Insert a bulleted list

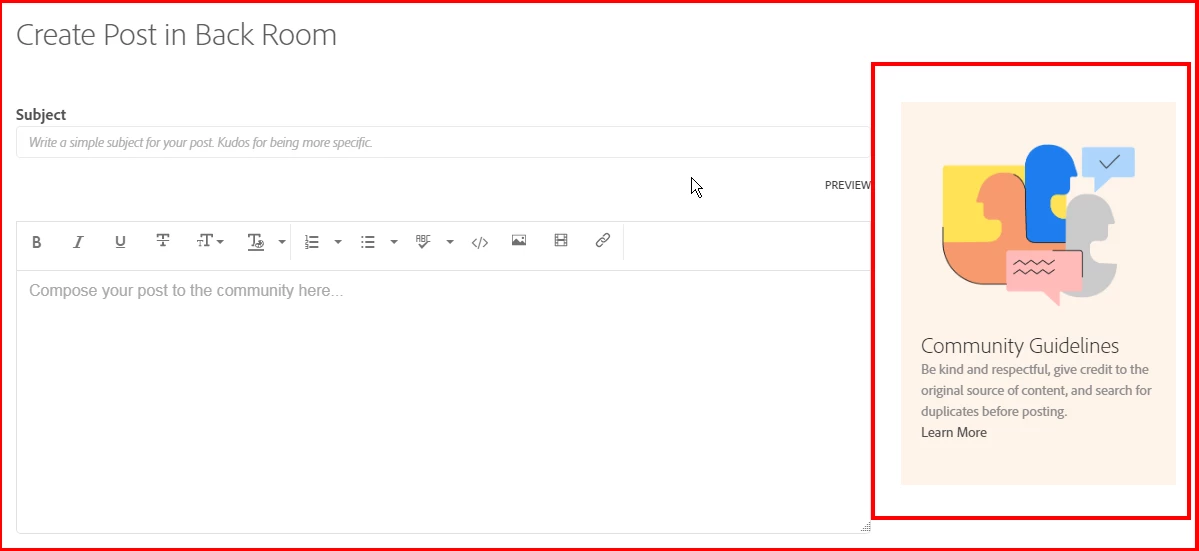[x=368, y=242]
